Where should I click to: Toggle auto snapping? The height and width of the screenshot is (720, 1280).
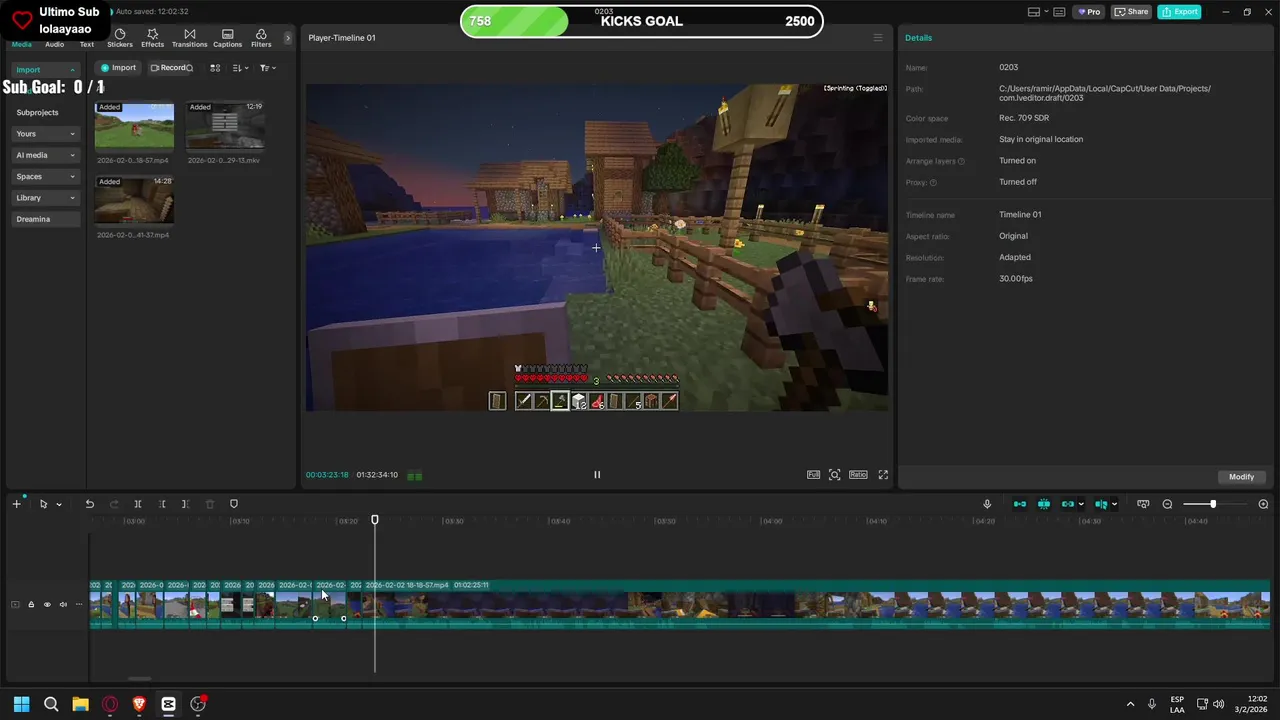[1044, 504]
